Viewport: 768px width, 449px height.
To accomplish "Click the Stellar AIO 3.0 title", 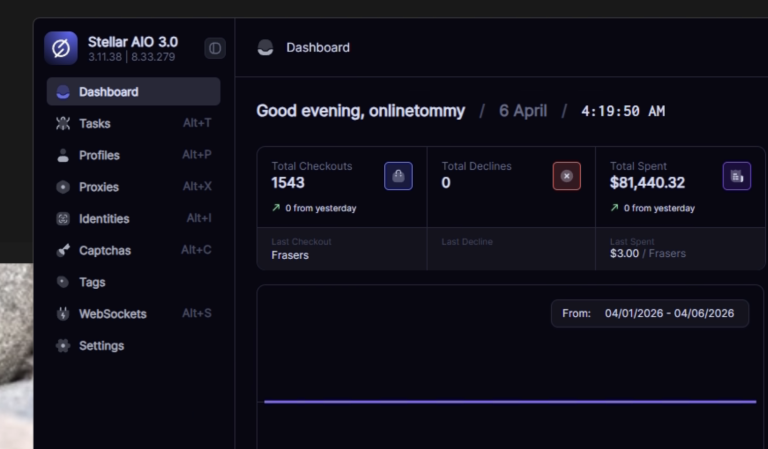I will pyautogui.click(x=133, y=42).
